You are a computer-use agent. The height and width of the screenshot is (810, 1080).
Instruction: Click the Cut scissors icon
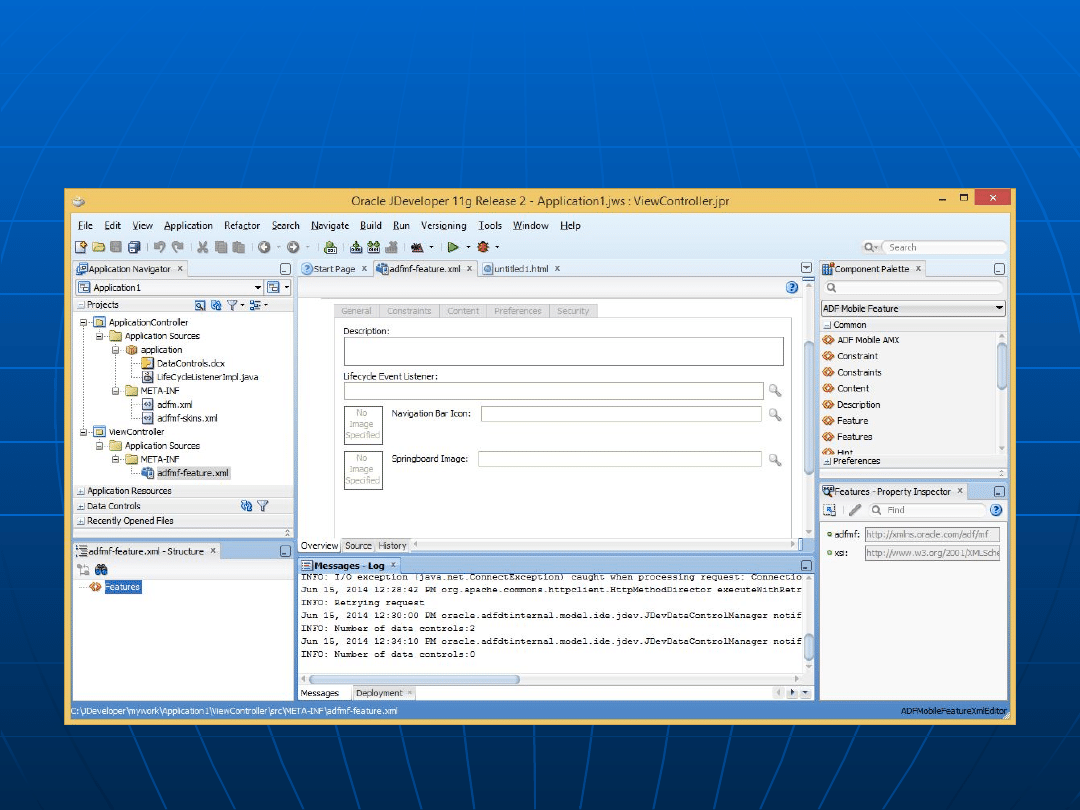point(202,247)
